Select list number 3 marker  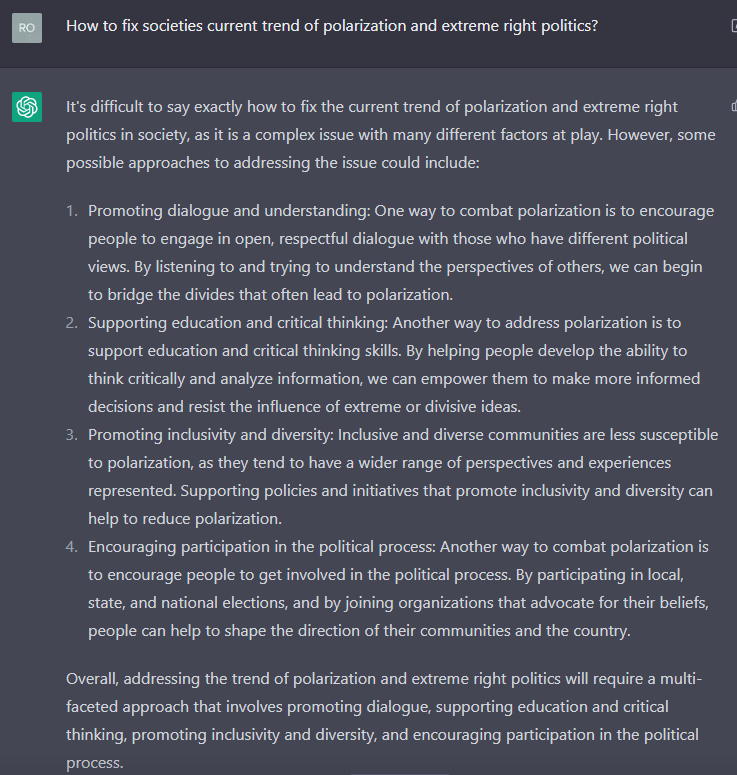[72, 435]
